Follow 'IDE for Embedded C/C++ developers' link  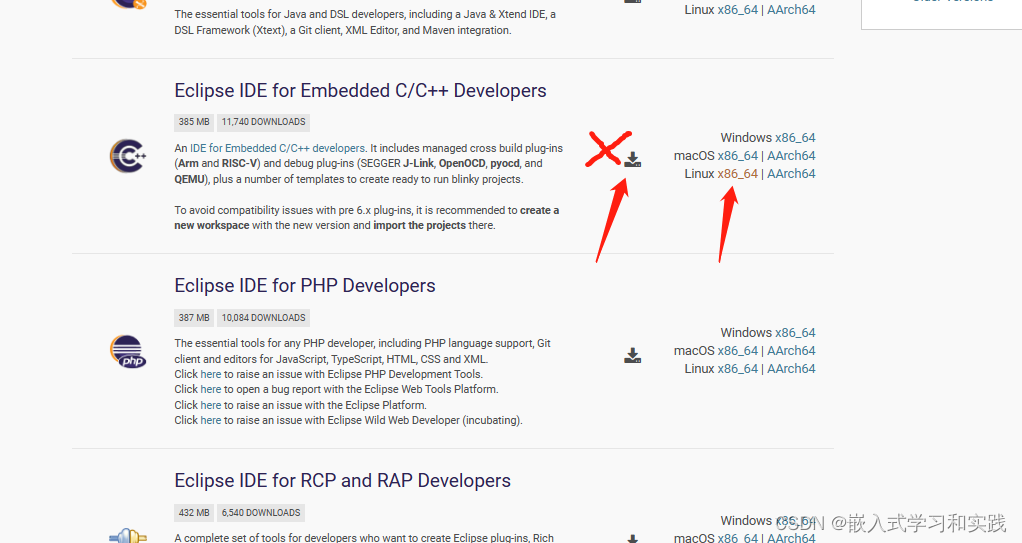[277, 149]
